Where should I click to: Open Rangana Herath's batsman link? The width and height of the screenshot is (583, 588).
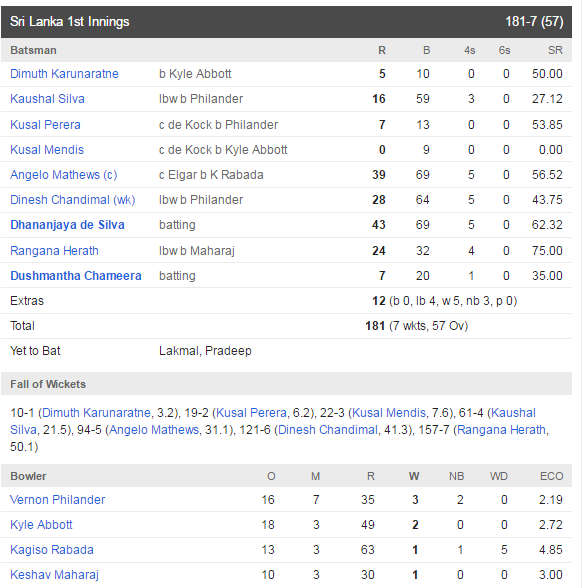click(54, 251)
